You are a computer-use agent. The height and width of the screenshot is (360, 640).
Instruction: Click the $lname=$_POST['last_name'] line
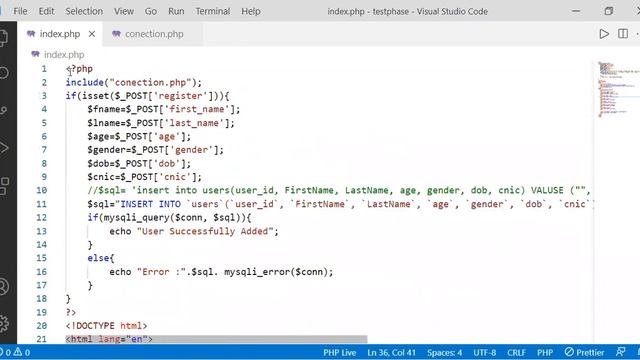pos(161,123)
